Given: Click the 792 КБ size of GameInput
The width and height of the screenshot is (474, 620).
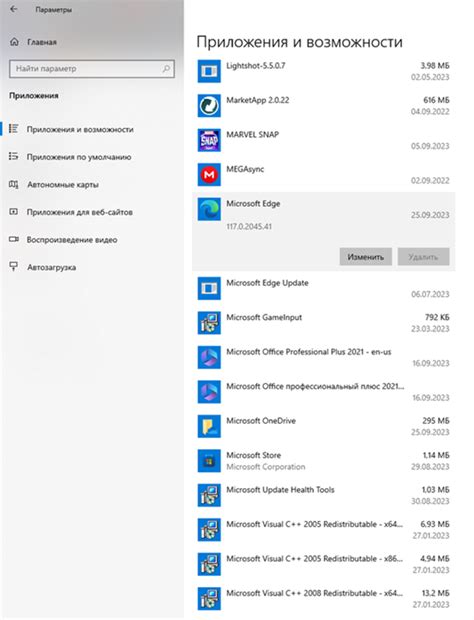Looking at the screenshot, I should [437, 317].
